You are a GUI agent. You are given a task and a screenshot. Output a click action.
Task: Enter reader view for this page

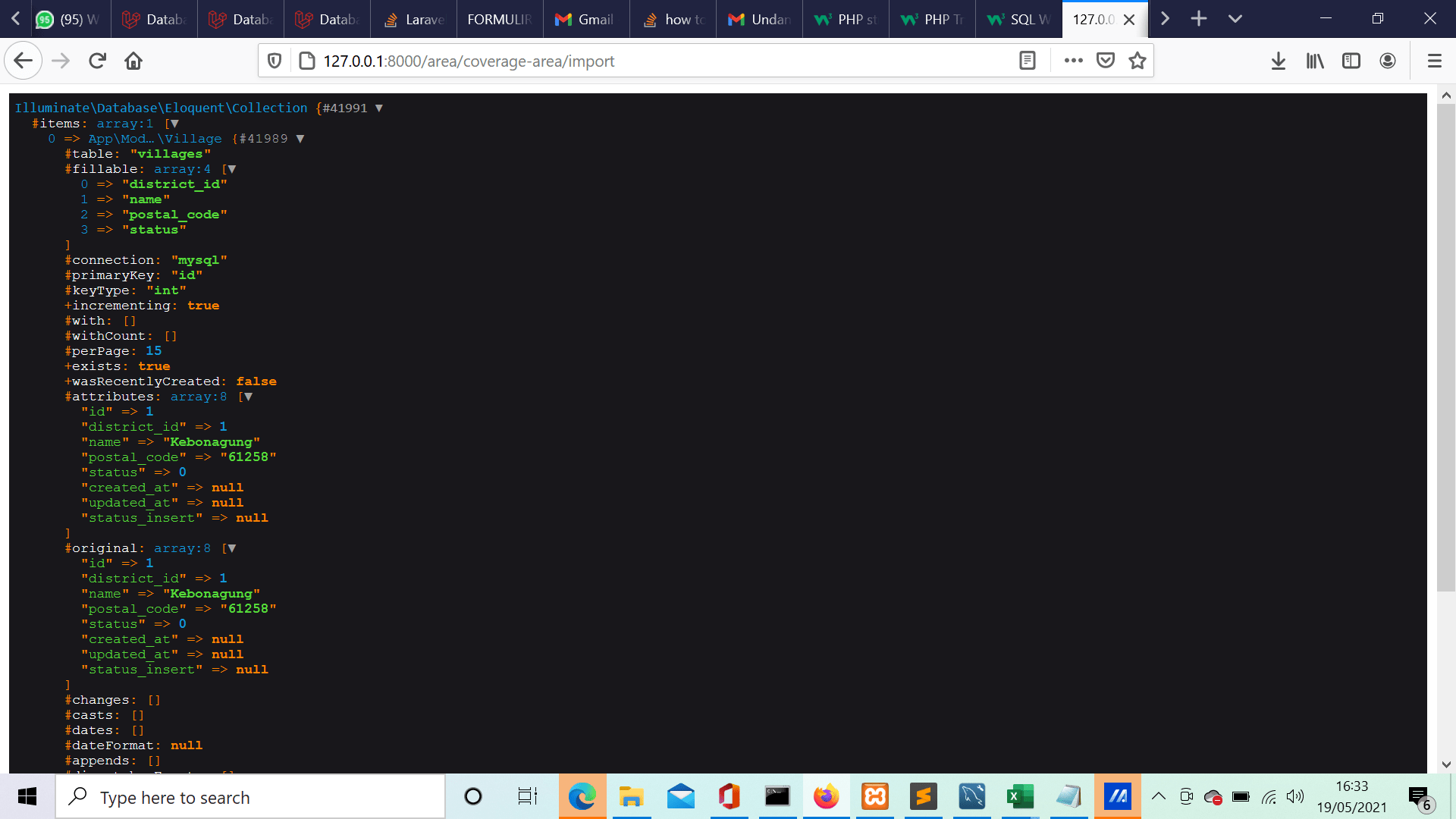(x=1028, y=61)
